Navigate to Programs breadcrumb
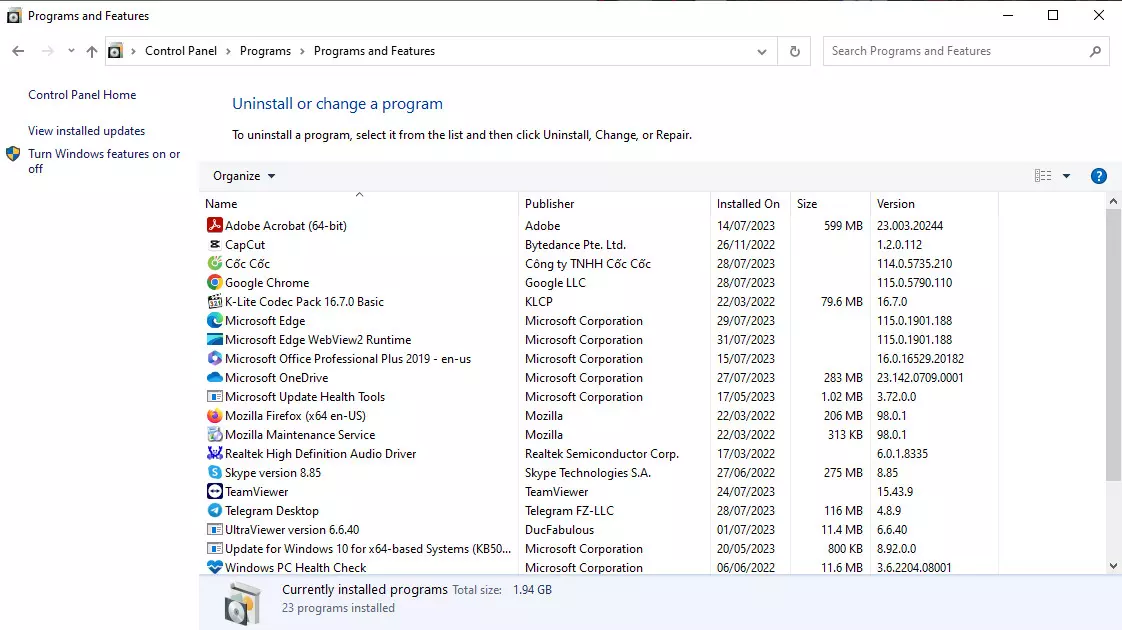The image size is (1122, 630). pos(265,51)
